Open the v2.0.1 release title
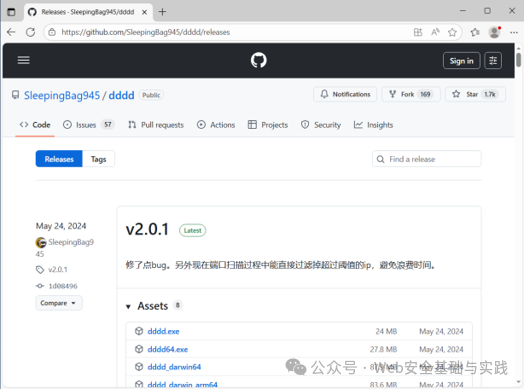The width and height of the screenshot is (525, 389). pyautogui.click(x=147, y=230)
